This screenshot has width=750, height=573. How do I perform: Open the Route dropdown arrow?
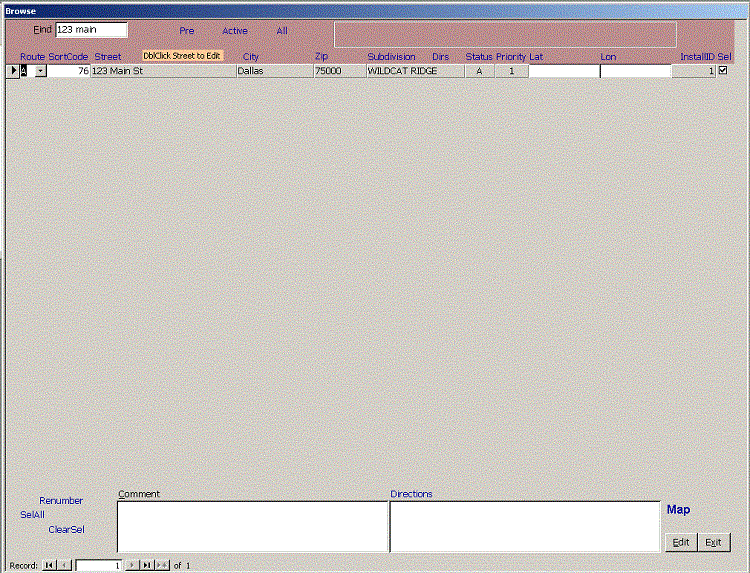point(40,71)
